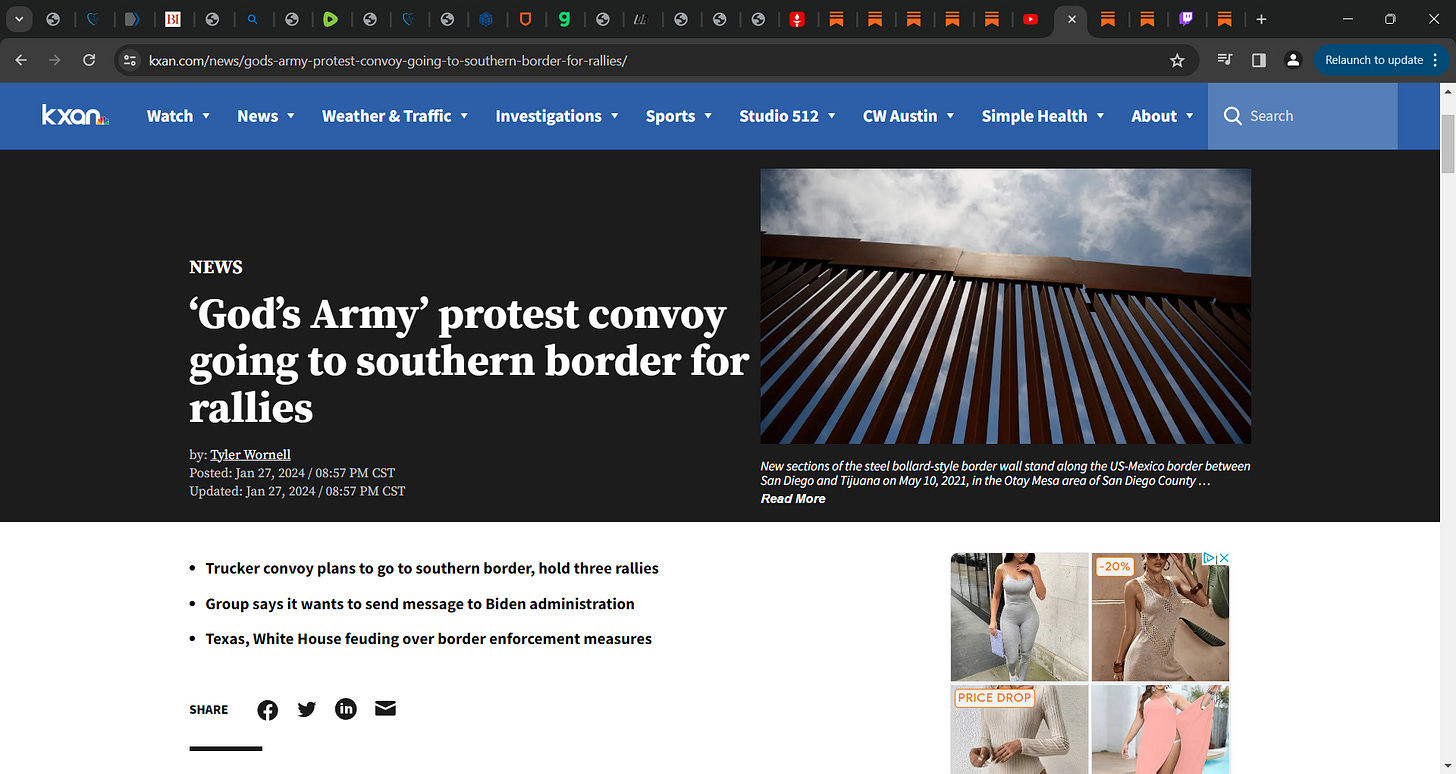Share the article on Facebook
This screenshot has width=1456, height=774.
pyautogui.click(x=267, y=710)
